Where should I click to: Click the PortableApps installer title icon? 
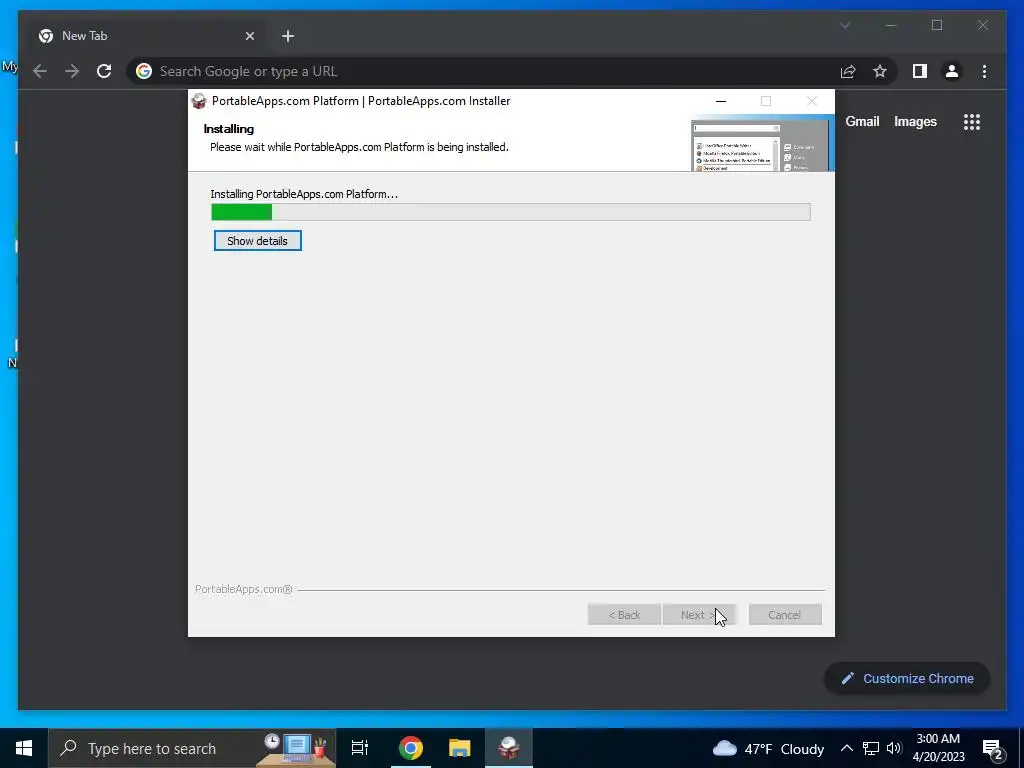pyautogui.click(x=199, y=101)
